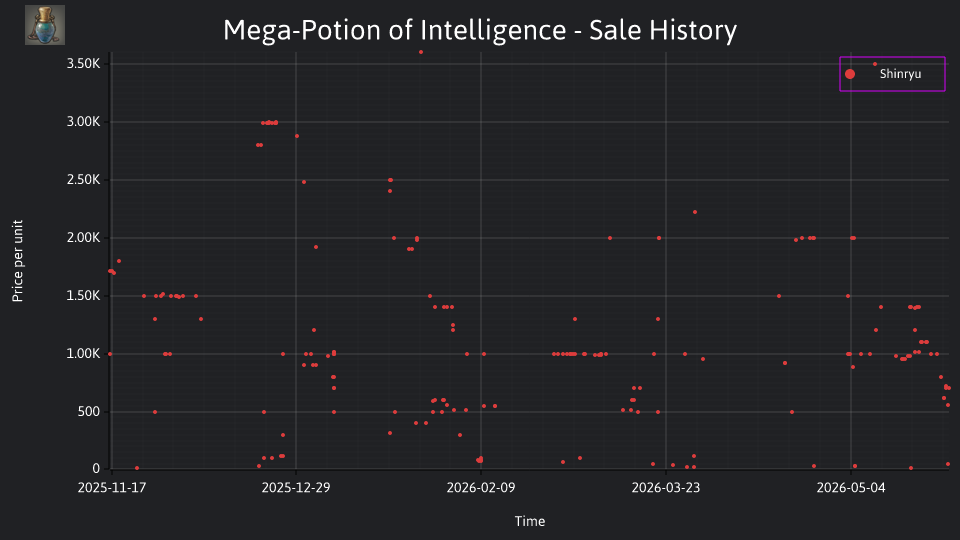
Task: Click the 500 price axis label
Action: [x=88, y=411]
